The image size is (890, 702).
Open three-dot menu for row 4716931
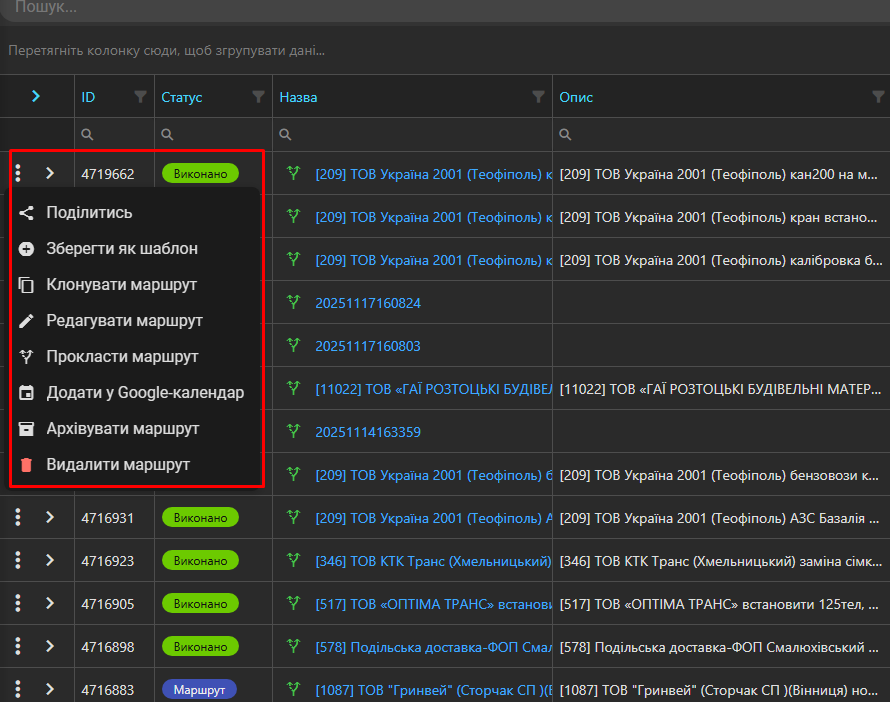(x=18, y=517)
